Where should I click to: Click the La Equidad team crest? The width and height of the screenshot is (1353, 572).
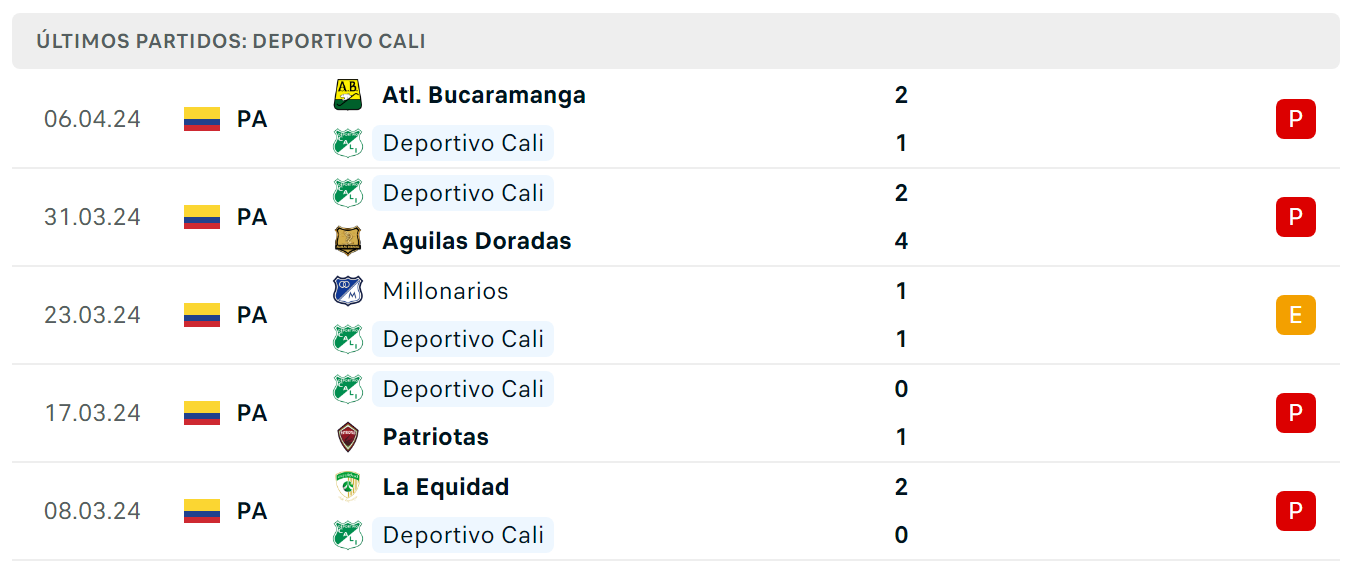coord(347,487)
